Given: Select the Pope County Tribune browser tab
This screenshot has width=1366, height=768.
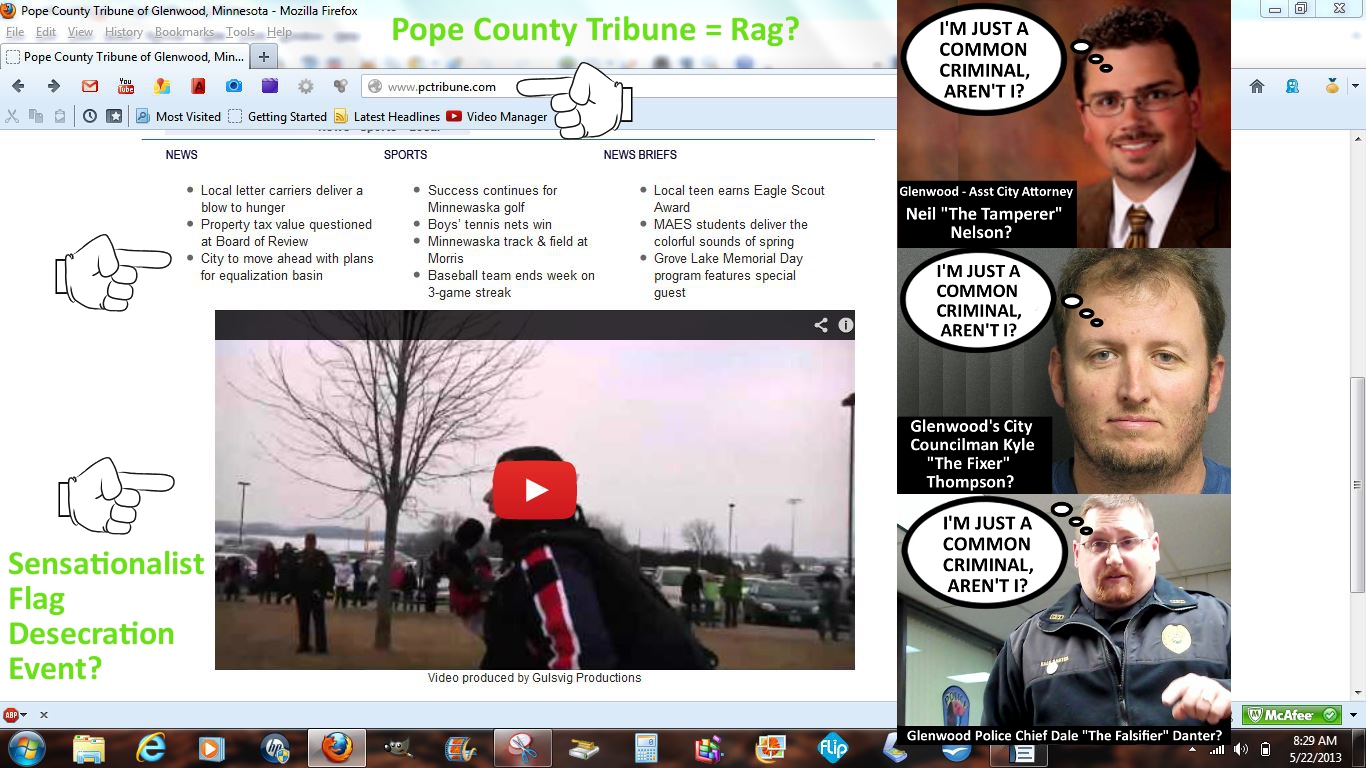Looking at the screenshot, I should [124, 57].
